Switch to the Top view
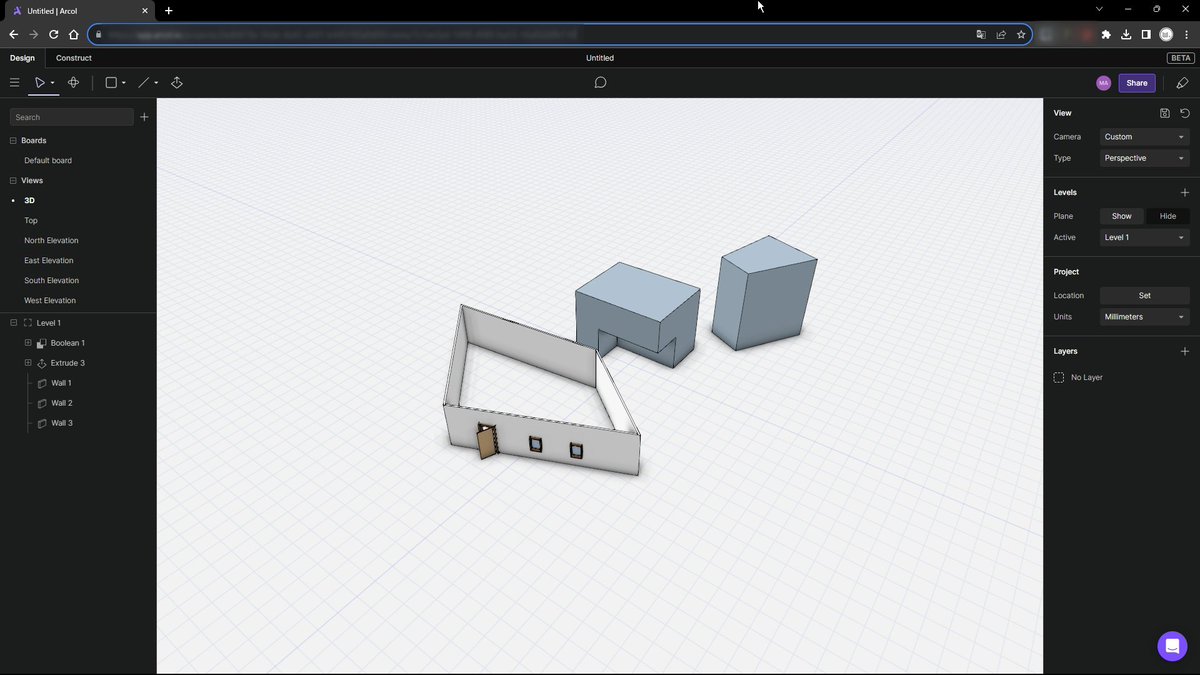This screenshot has width=1200, height=675. pos(31,221)
